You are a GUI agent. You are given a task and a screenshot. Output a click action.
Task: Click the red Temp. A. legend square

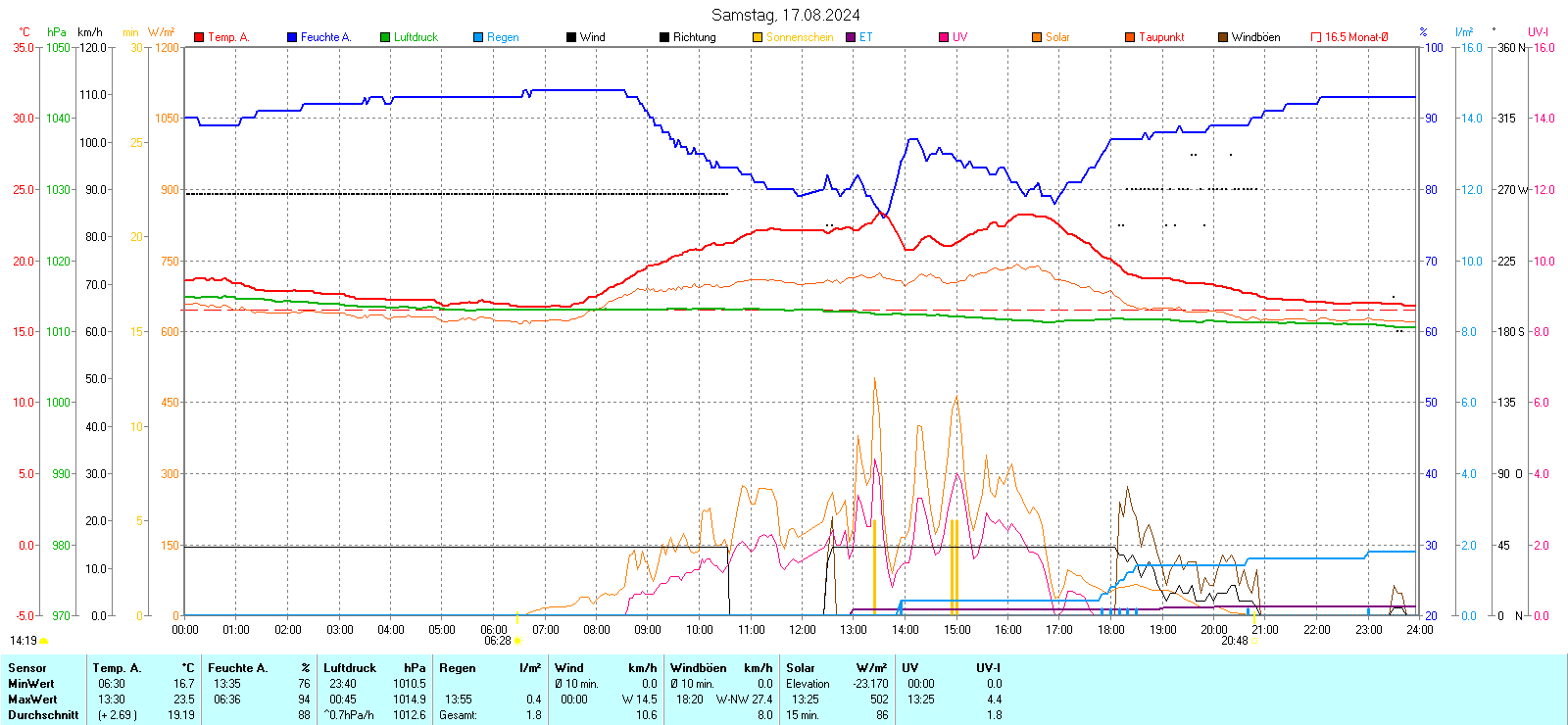[199, 37]
